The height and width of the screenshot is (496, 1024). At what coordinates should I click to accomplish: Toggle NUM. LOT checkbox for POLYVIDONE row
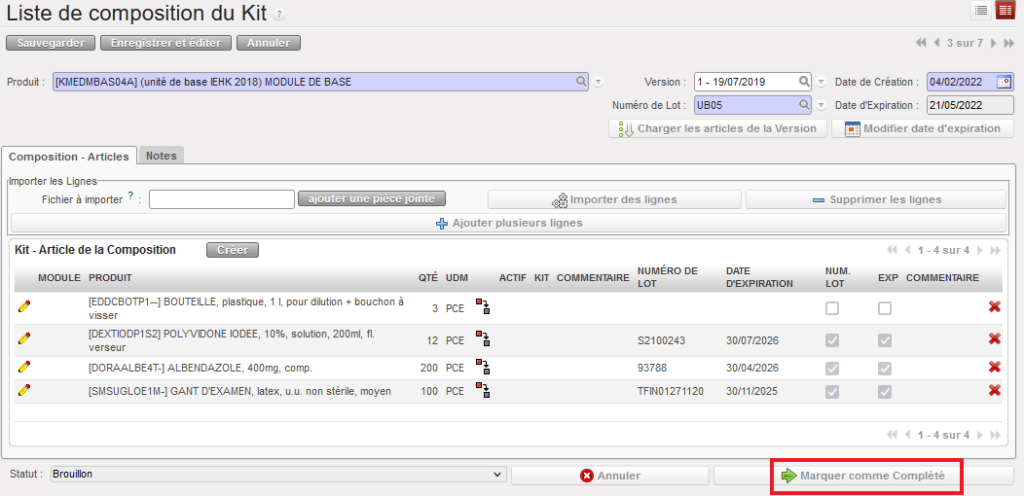(832, 341)
